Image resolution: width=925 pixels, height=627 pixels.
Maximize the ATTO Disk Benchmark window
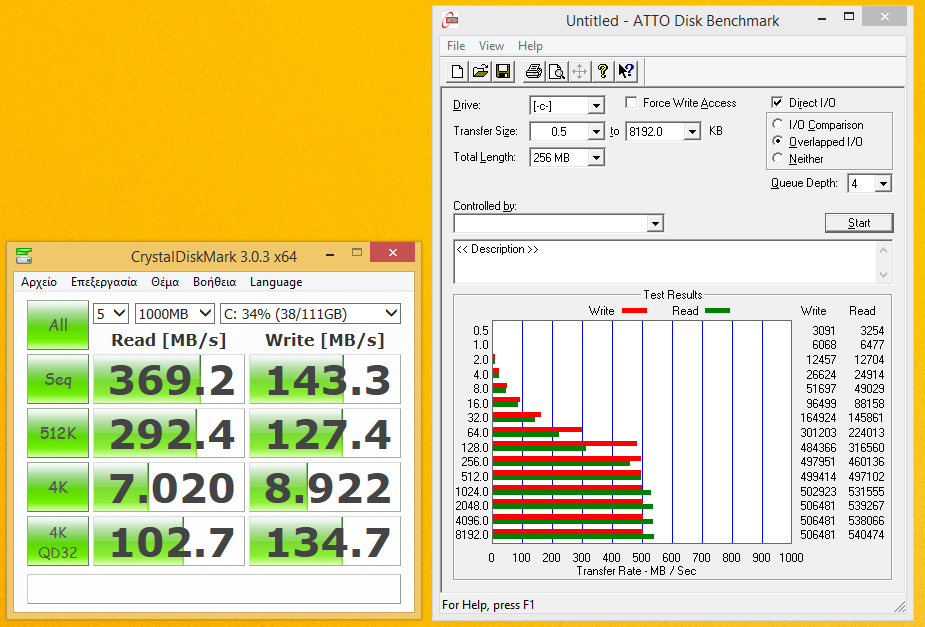coord(849,17)
